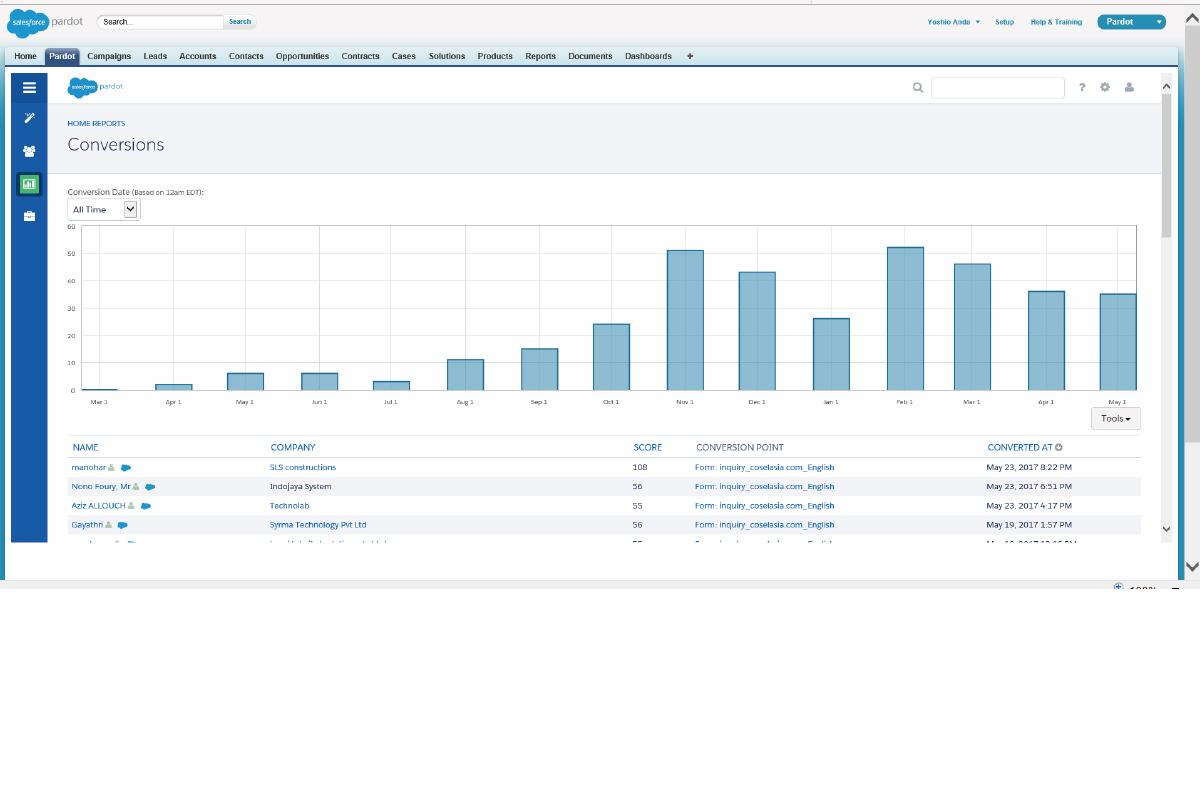Open the Aziz ALLOUCH prospect link

(98, 505)
